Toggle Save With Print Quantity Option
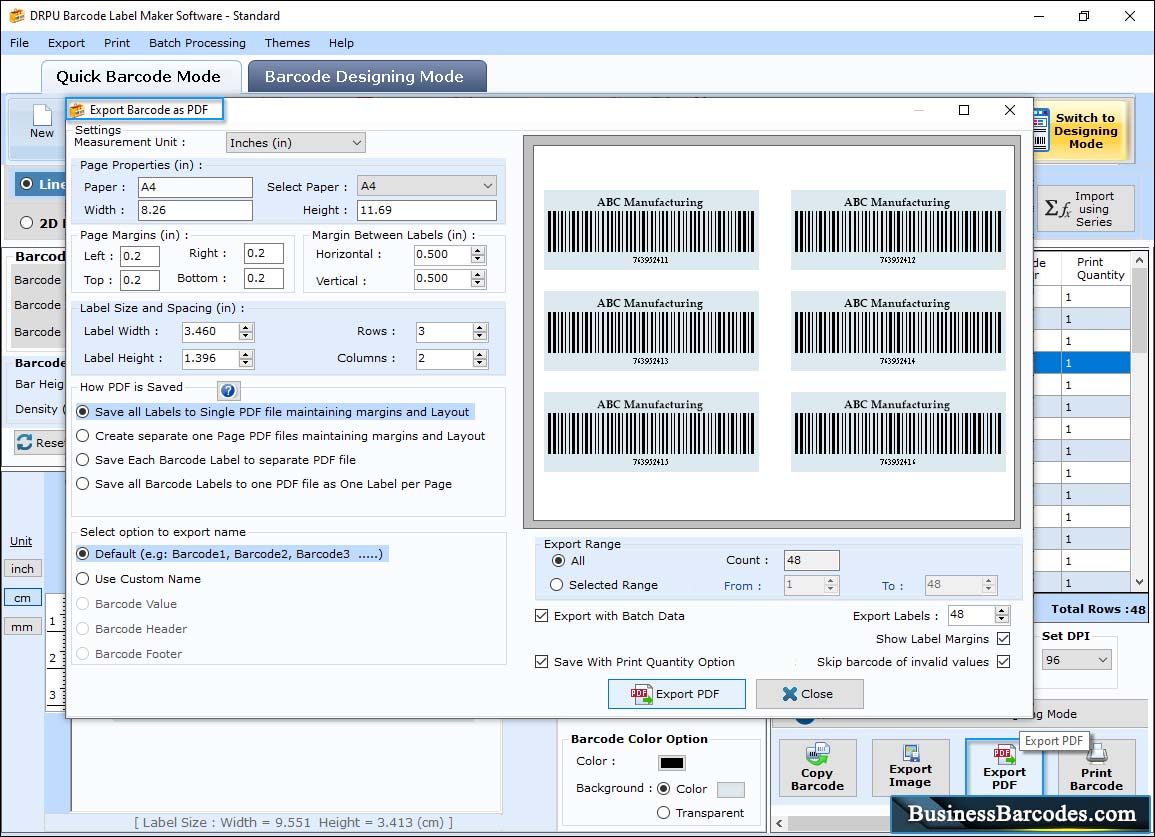Screen dimensions: 1155x837 pyautogui.click(x=541, y=662)
